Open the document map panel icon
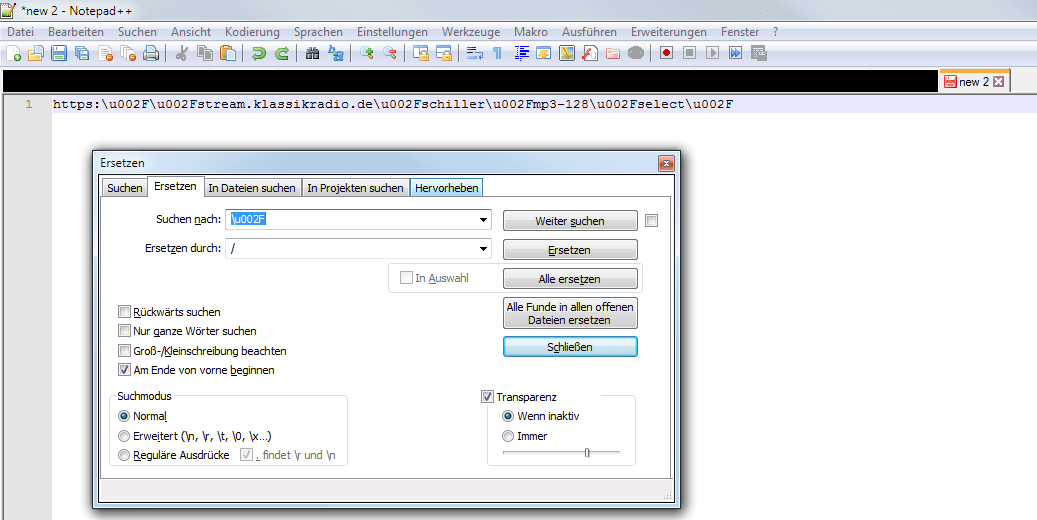The width and height of the screenshot is (1037, 520). coord(567,54)
